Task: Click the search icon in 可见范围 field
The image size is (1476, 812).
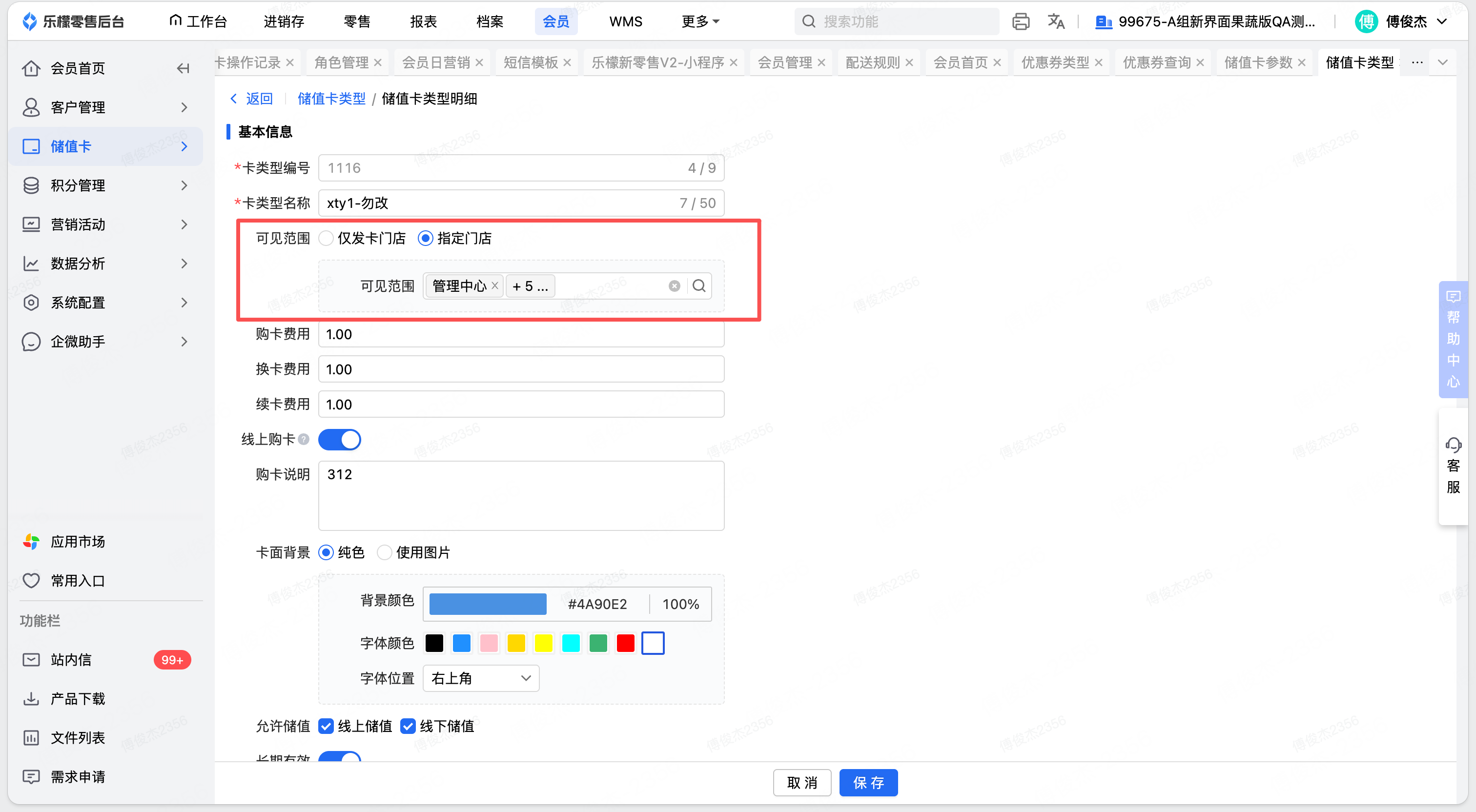Action: tap(698, 286)
